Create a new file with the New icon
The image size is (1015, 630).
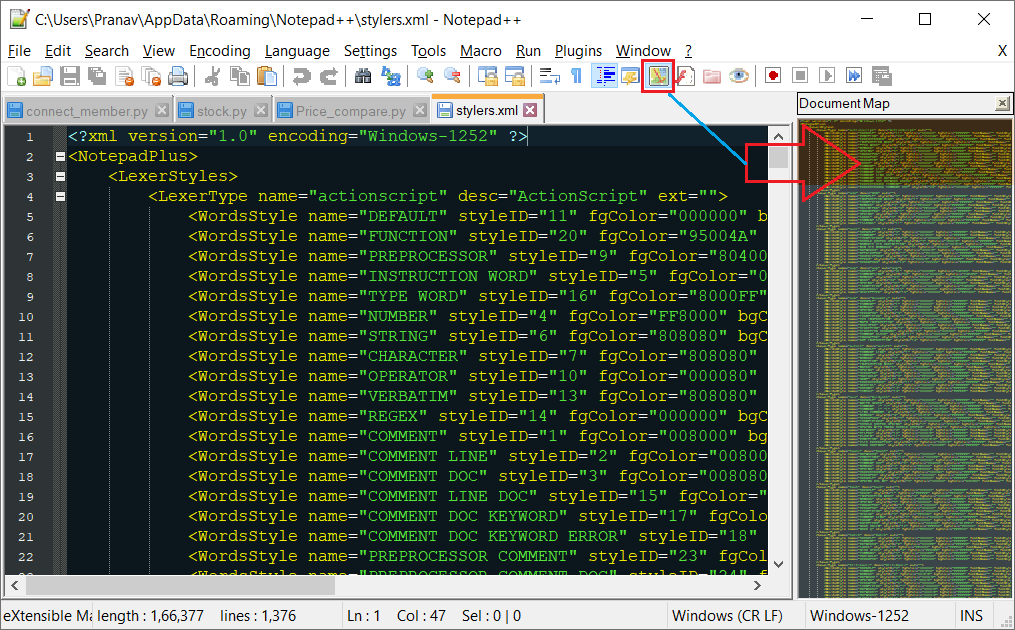pos(17,76)
